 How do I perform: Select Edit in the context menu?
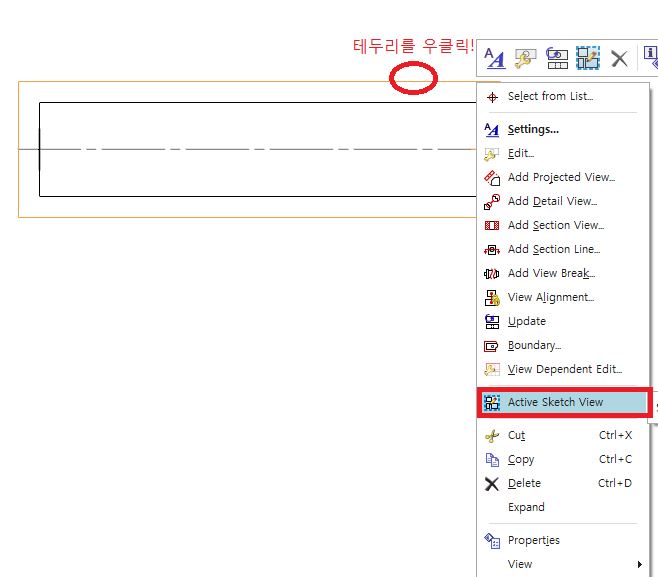(521, 153)
